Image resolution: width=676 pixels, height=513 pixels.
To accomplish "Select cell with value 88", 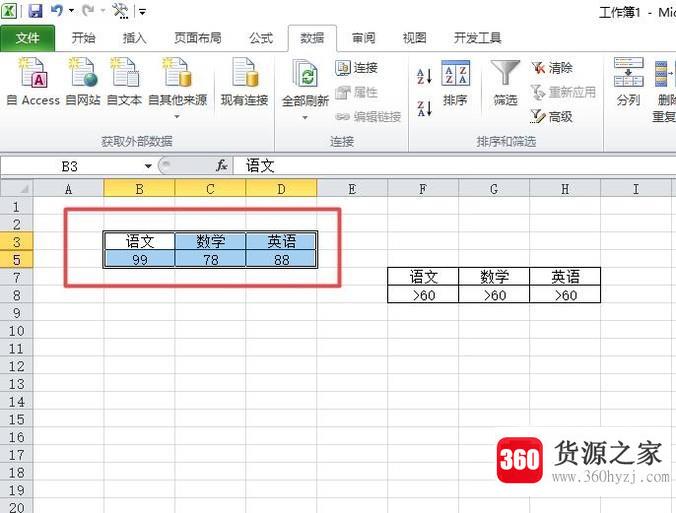I will 281,260.
